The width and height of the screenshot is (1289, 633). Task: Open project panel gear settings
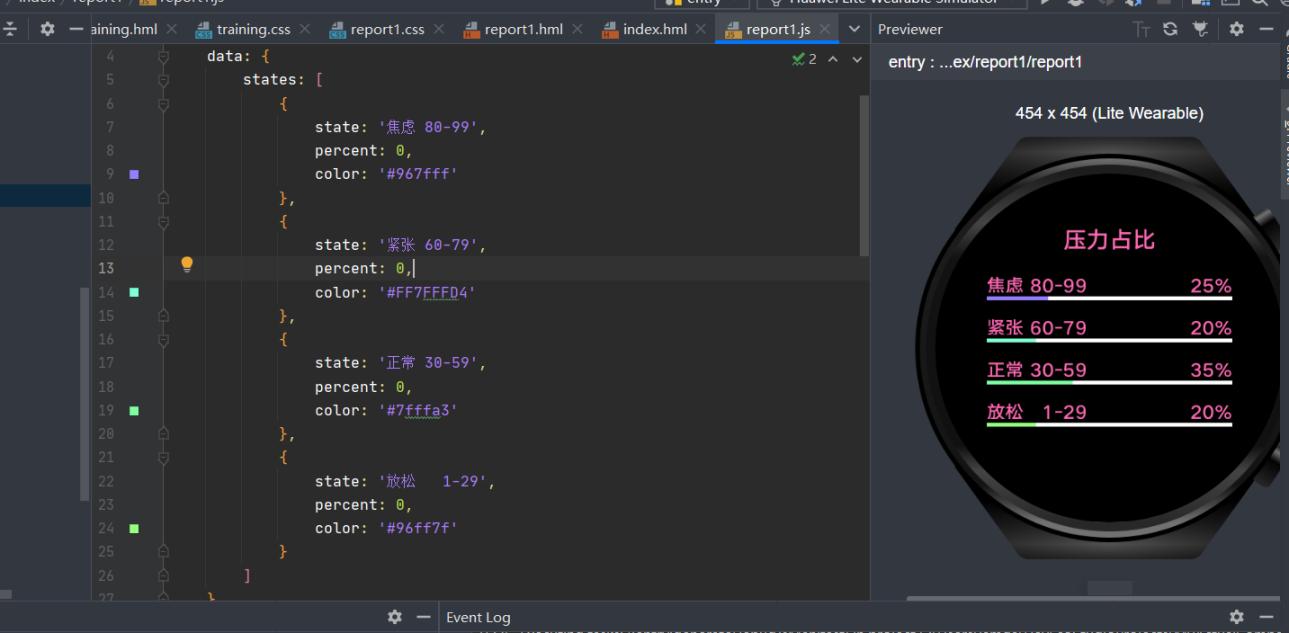click(x=46, y=30)
